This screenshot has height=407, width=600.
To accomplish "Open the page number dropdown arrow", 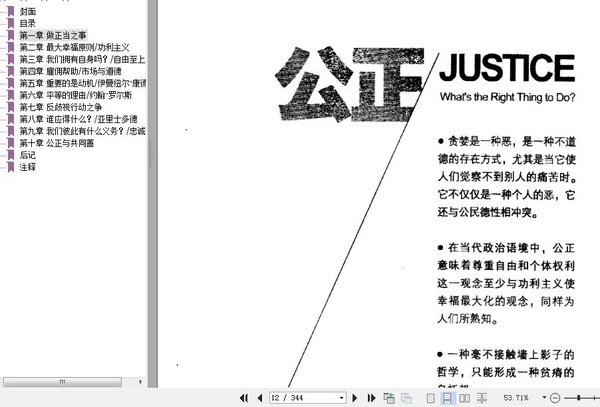I will tap(341, 398).
